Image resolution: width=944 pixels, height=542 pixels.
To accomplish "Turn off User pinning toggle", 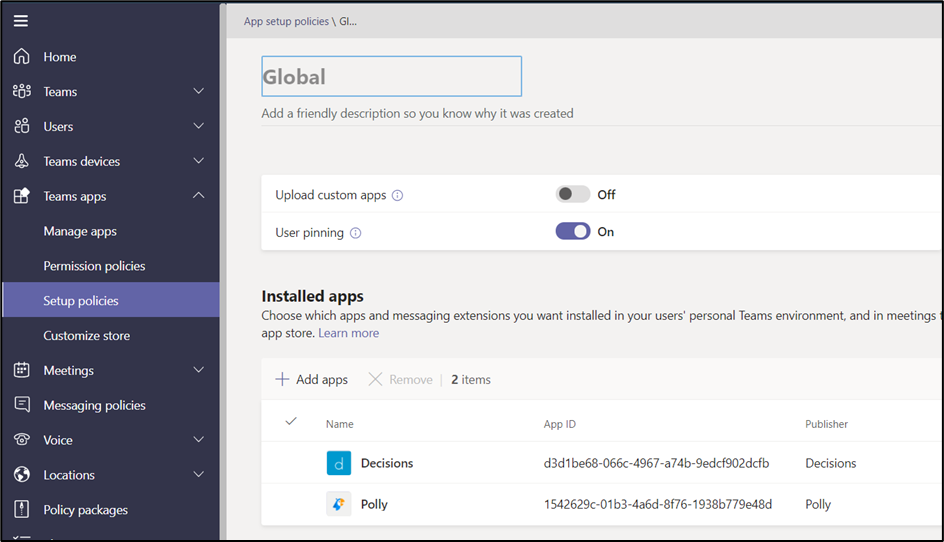I will click(x=573, y=231).
